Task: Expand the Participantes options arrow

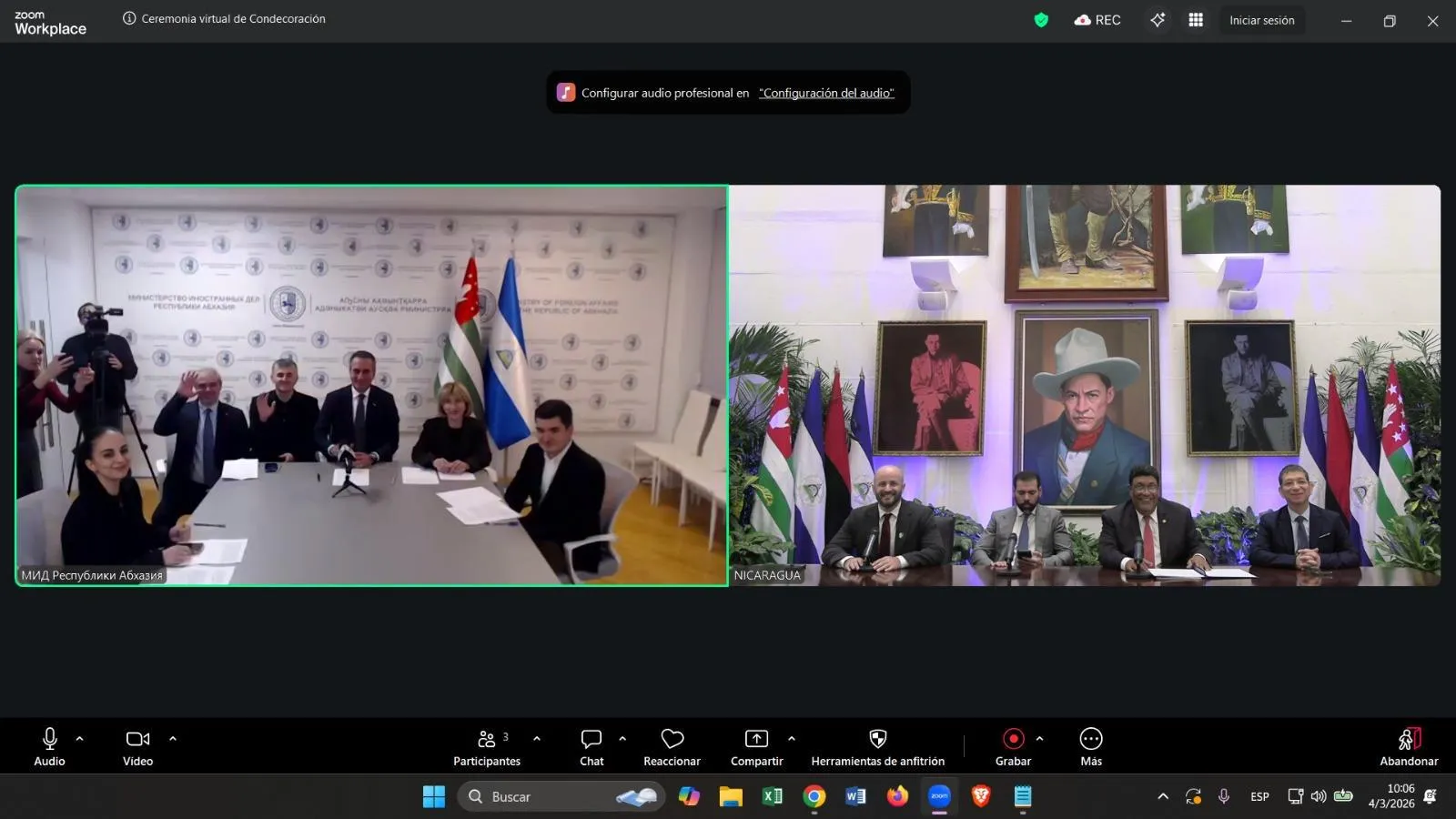Action: coord(537,739)
